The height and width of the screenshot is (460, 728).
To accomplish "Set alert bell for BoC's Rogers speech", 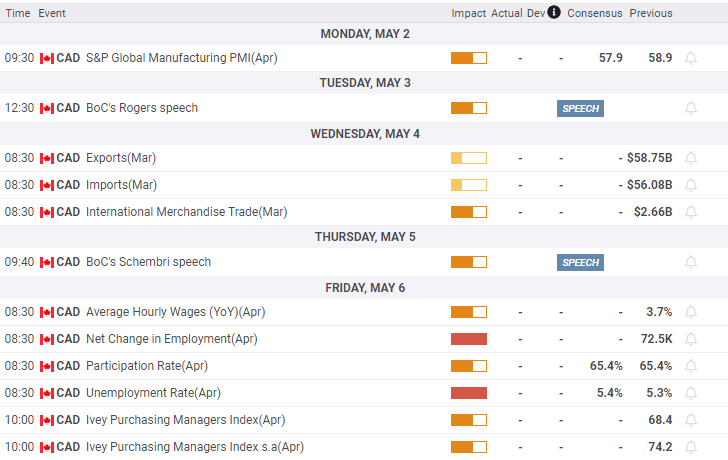I will click(690, 108).
